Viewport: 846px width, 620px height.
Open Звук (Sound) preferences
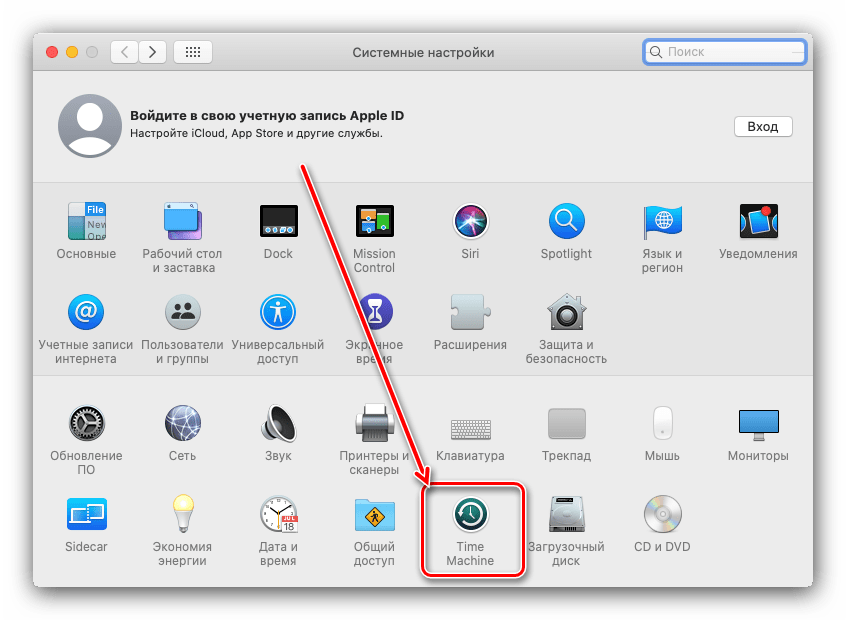(278, 424)
